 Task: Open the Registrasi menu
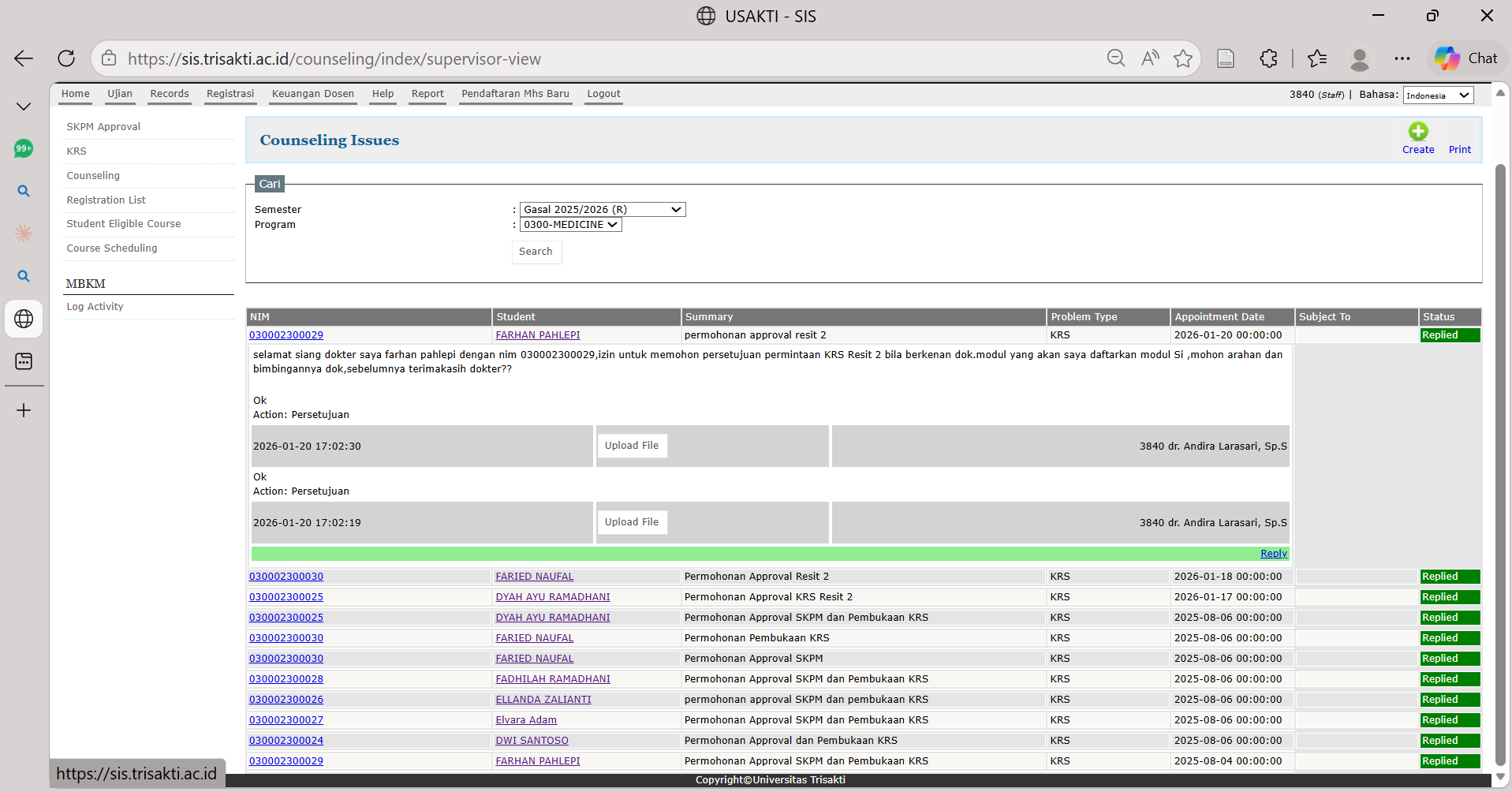coord(230,94)
